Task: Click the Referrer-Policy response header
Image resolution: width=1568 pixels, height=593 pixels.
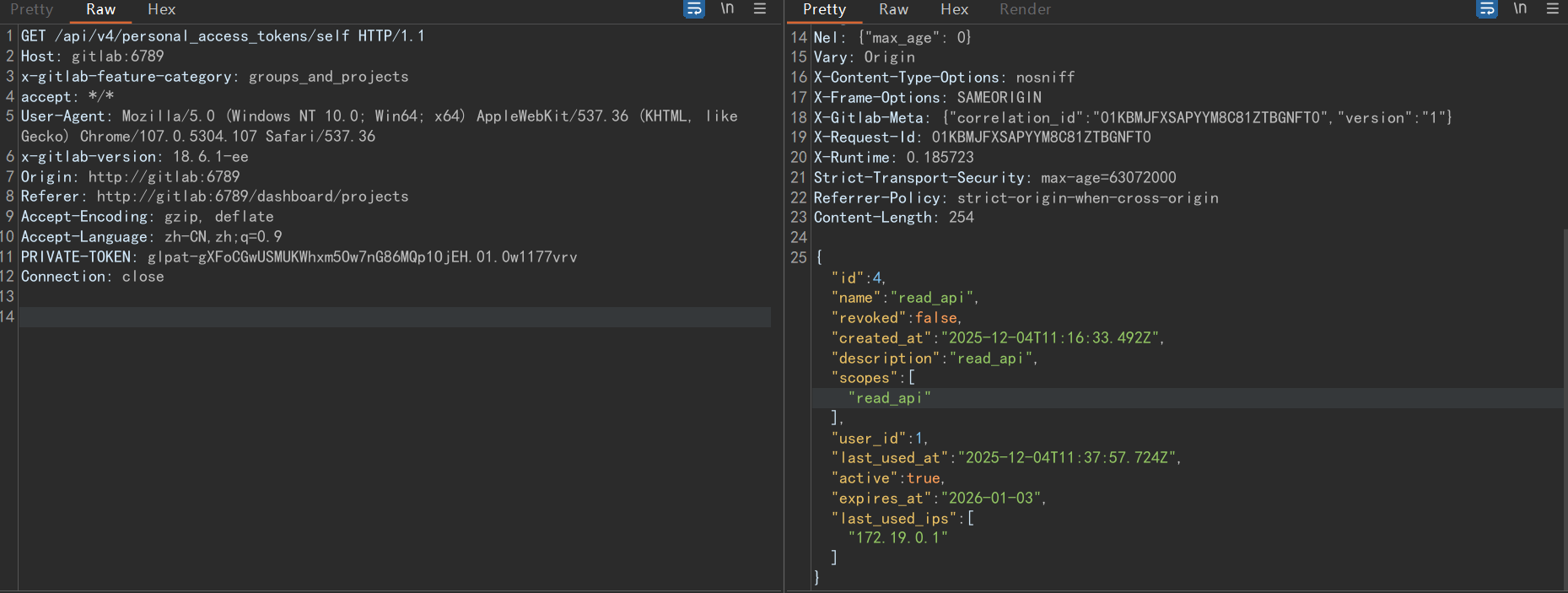Action: point(1016,198)
